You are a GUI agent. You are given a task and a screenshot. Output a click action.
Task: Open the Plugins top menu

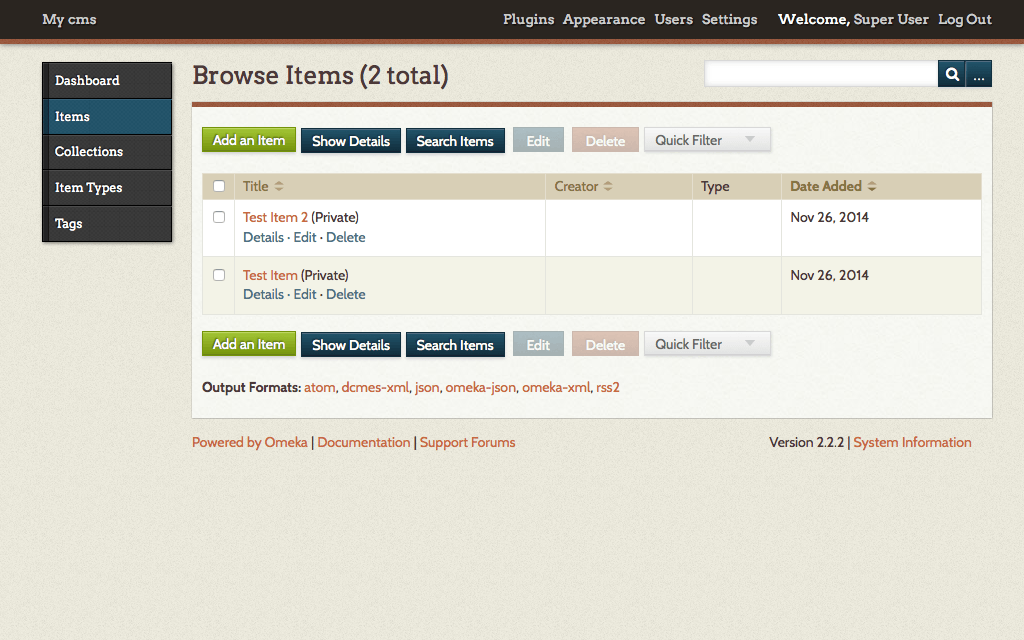(x=528, y=20)
